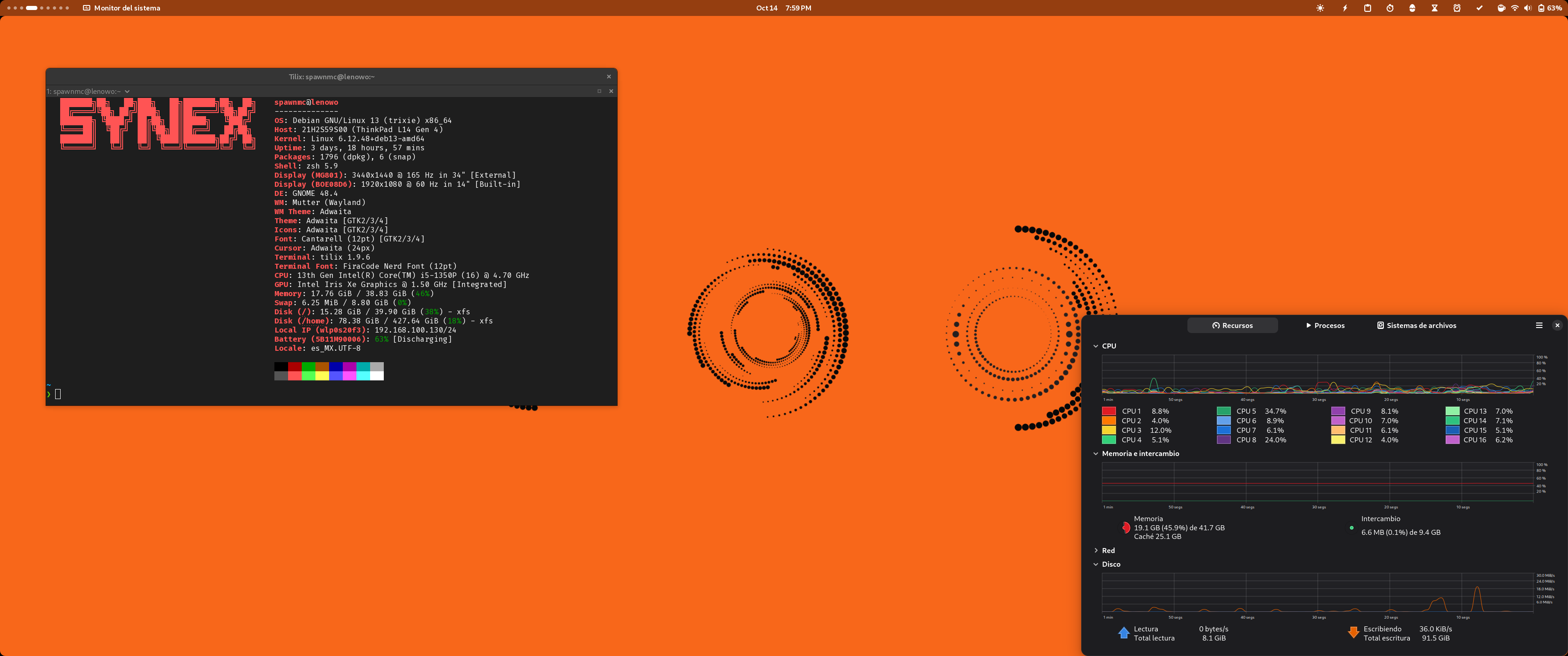Open the stopwatch indicator in top bar
Screen dimensions: 1568x656
coord(1390,8)
